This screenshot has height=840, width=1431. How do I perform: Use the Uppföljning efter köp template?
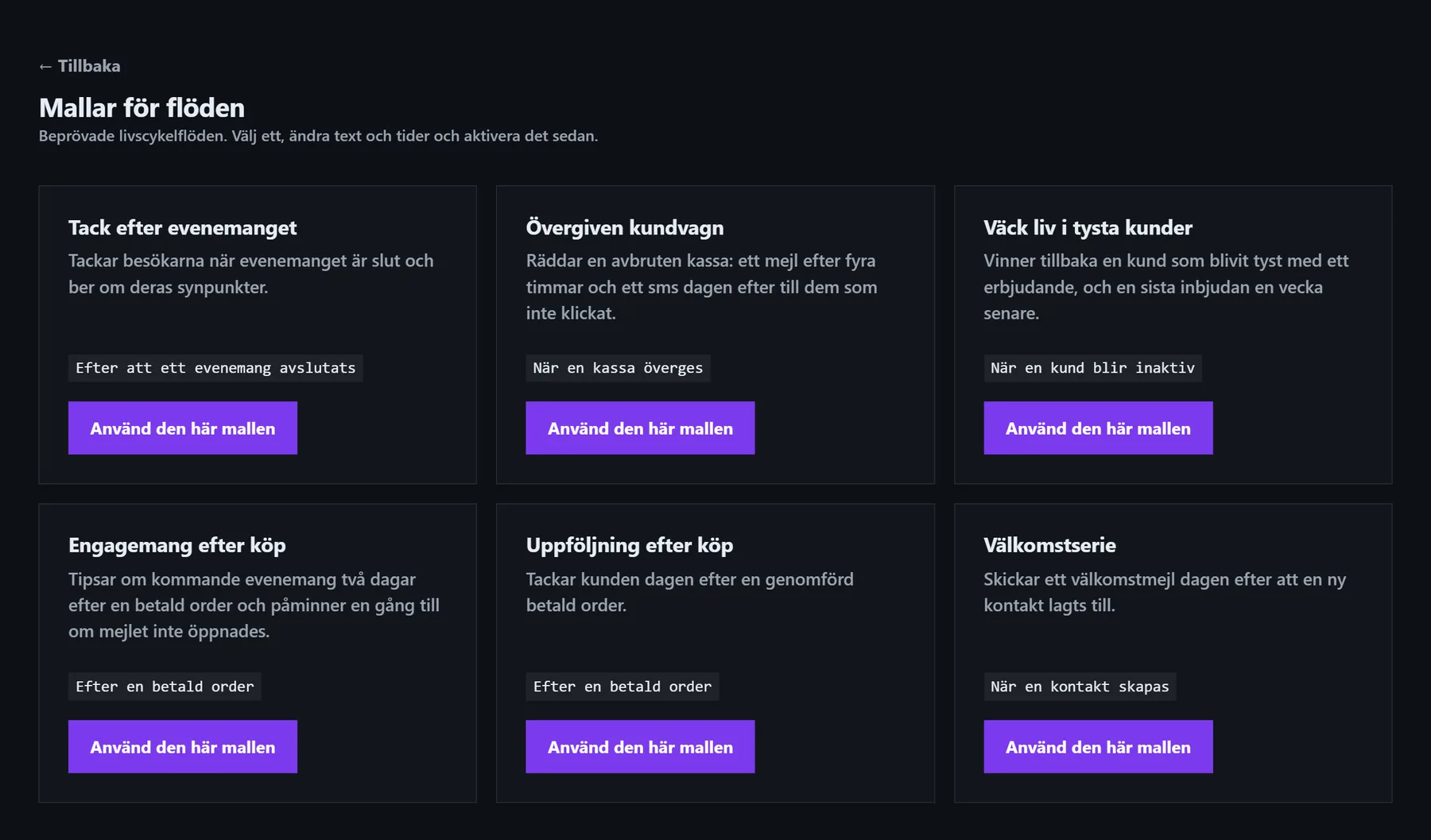(640, 747)
